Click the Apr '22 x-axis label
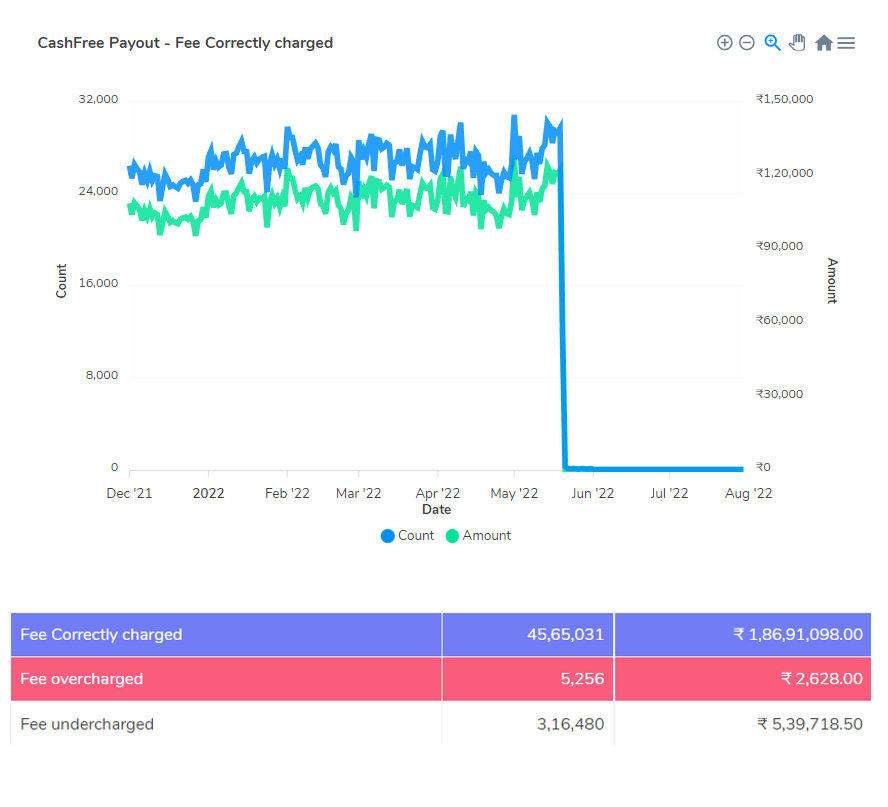Image resolution: width=888 pixels, height=807 pixels. click(x=438, y=494)
